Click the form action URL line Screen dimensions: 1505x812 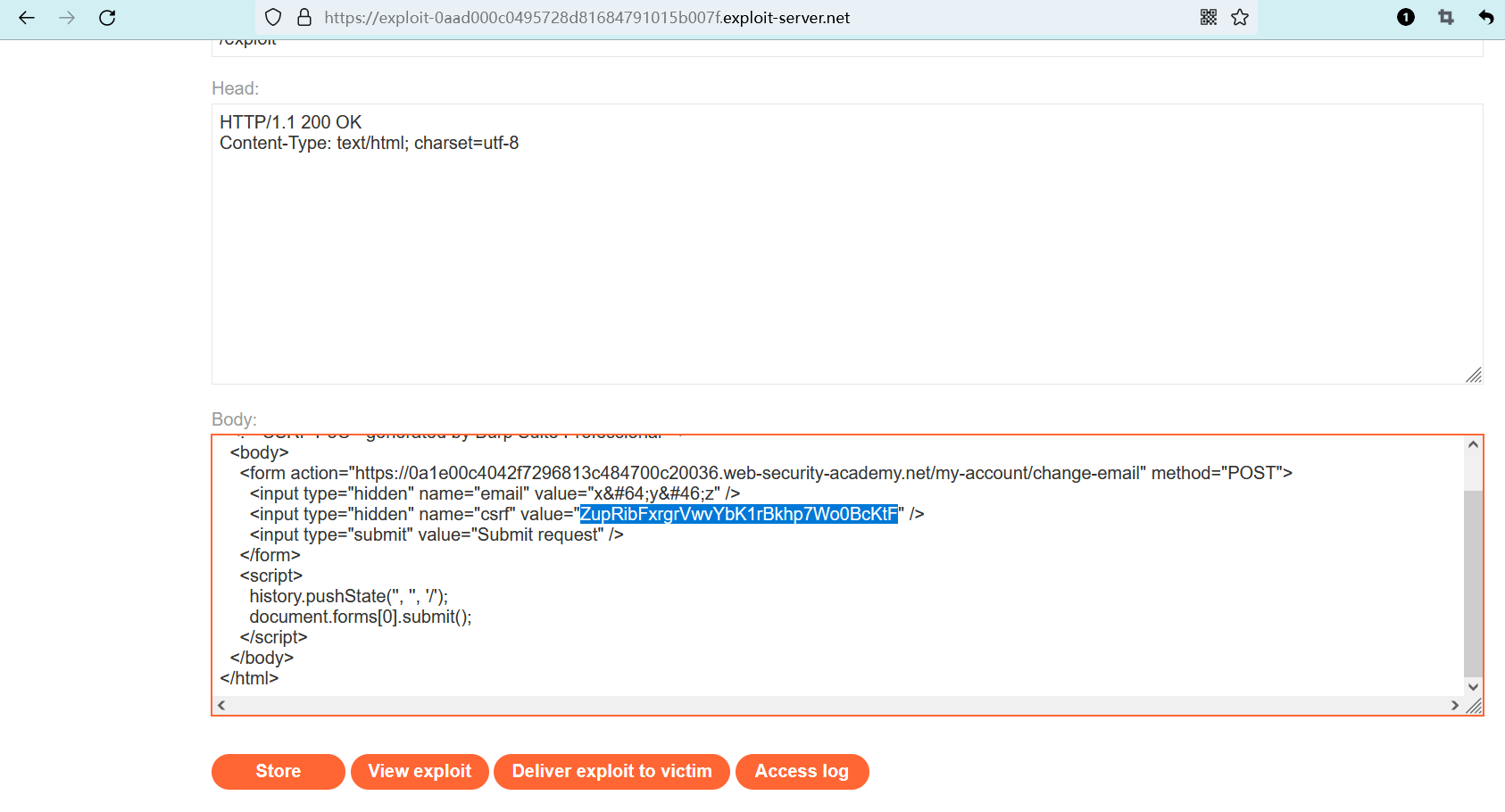766,473
